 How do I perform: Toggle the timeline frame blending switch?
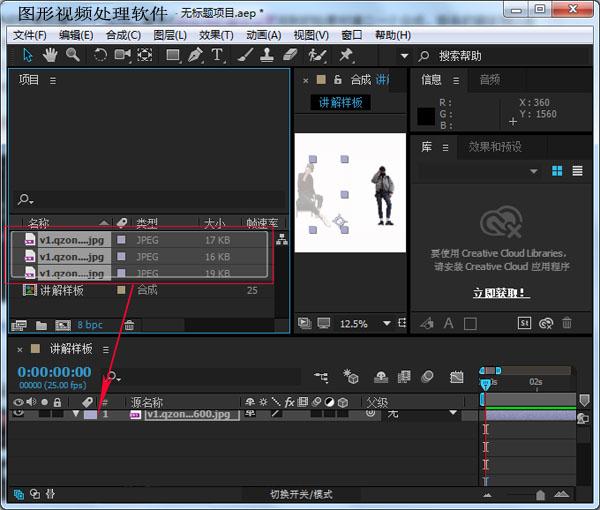(x=404, y=377)
